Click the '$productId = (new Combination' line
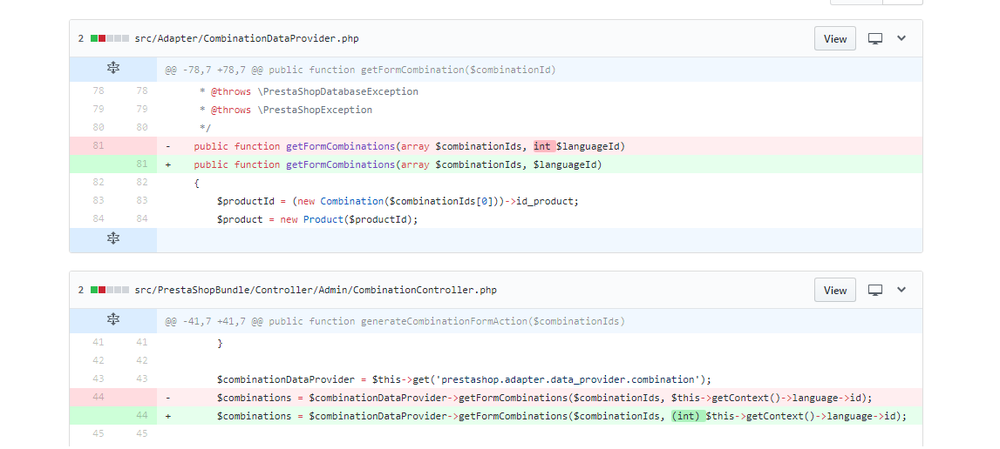The height and width of the screenshot is (449, 1000). pyautogui.click(x=398, y=201)
